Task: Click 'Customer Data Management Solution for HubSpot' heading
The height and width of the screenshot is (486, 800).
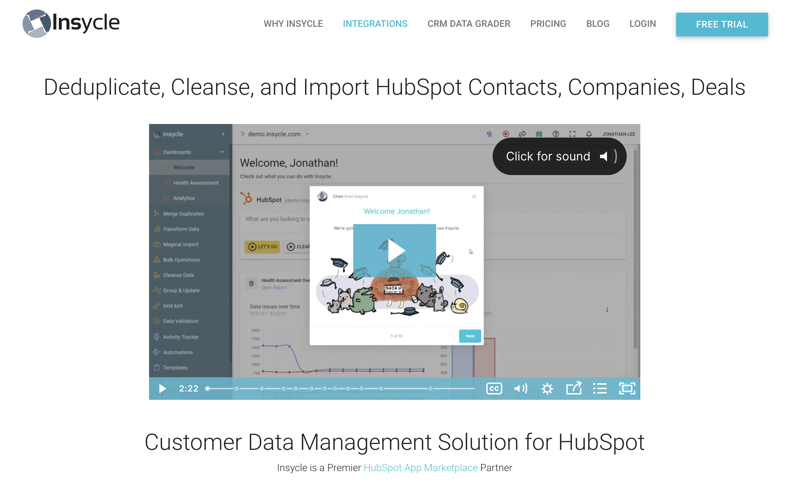Action: (394, 442)
